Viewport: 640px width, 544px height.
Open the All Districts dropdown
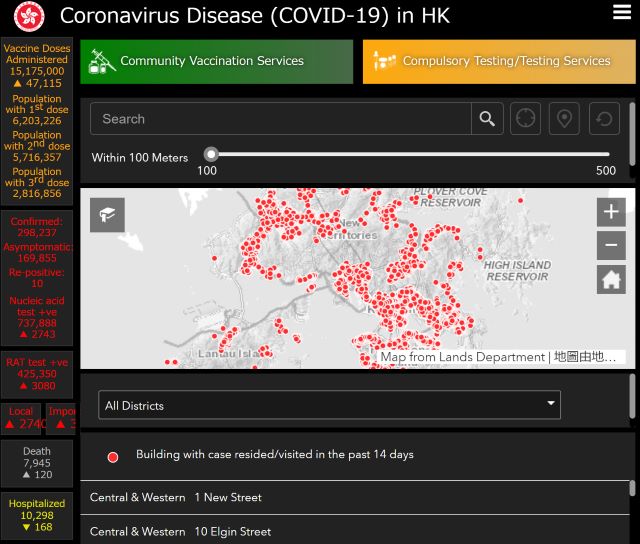pos(329,405)
